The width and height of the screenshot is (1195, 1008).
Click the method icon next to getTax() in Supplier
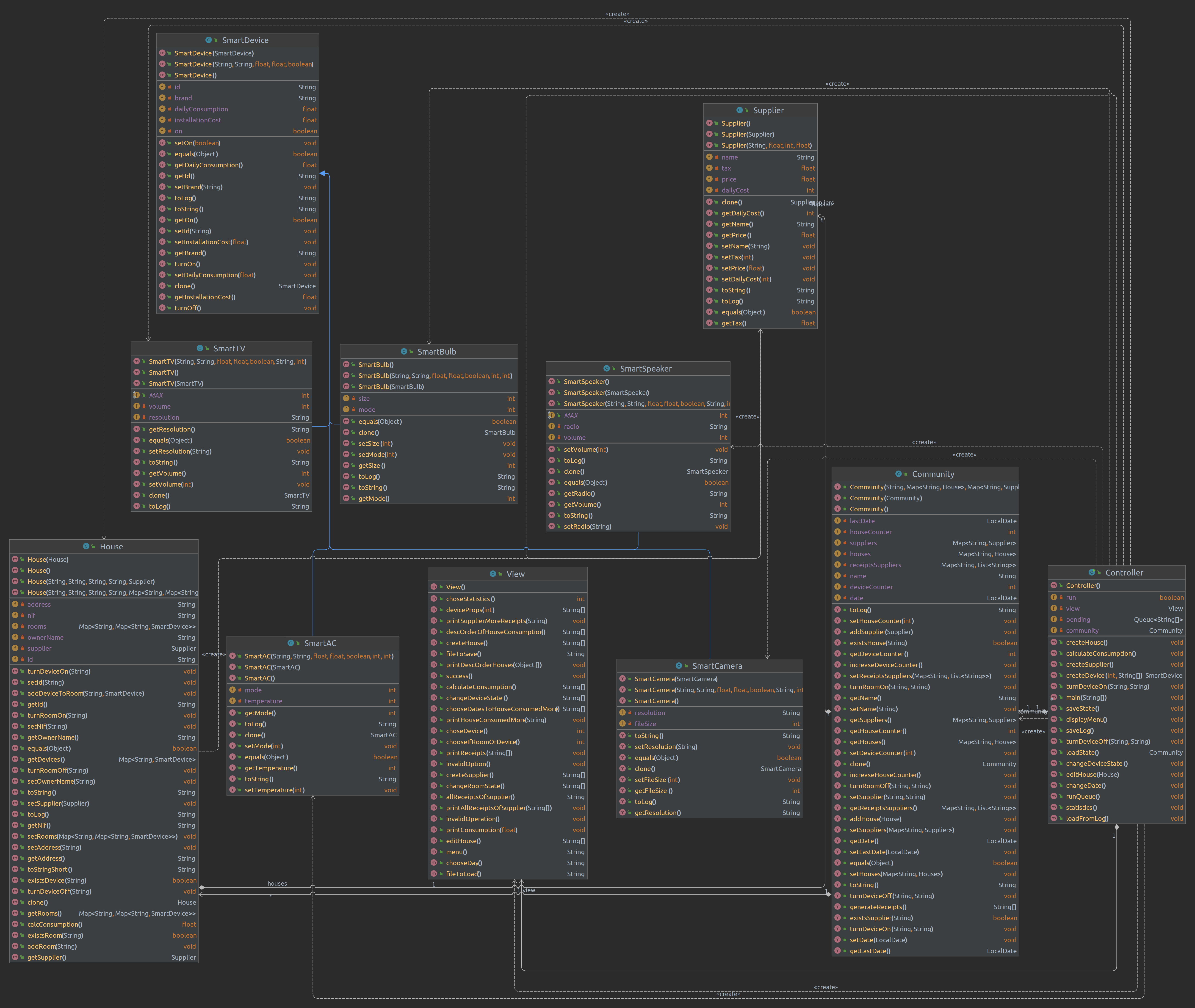coord(709,323)
